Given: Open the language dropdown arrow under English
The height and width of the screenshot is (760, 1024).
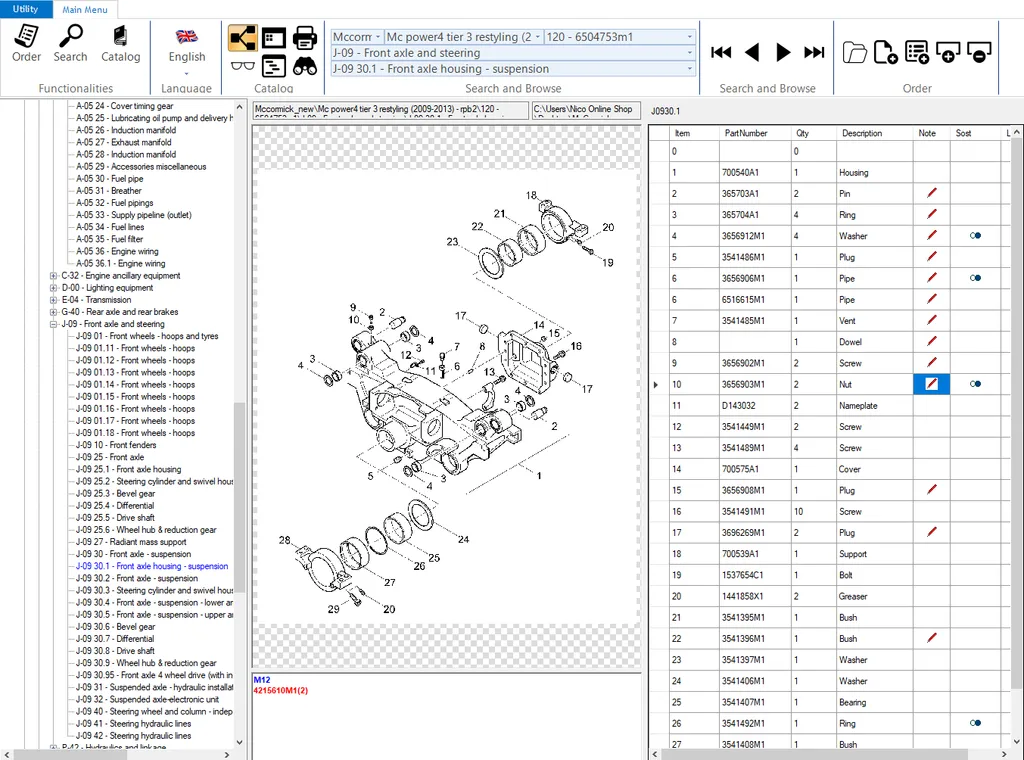Looking at the screenshot, I should click(x=187, y=73).
